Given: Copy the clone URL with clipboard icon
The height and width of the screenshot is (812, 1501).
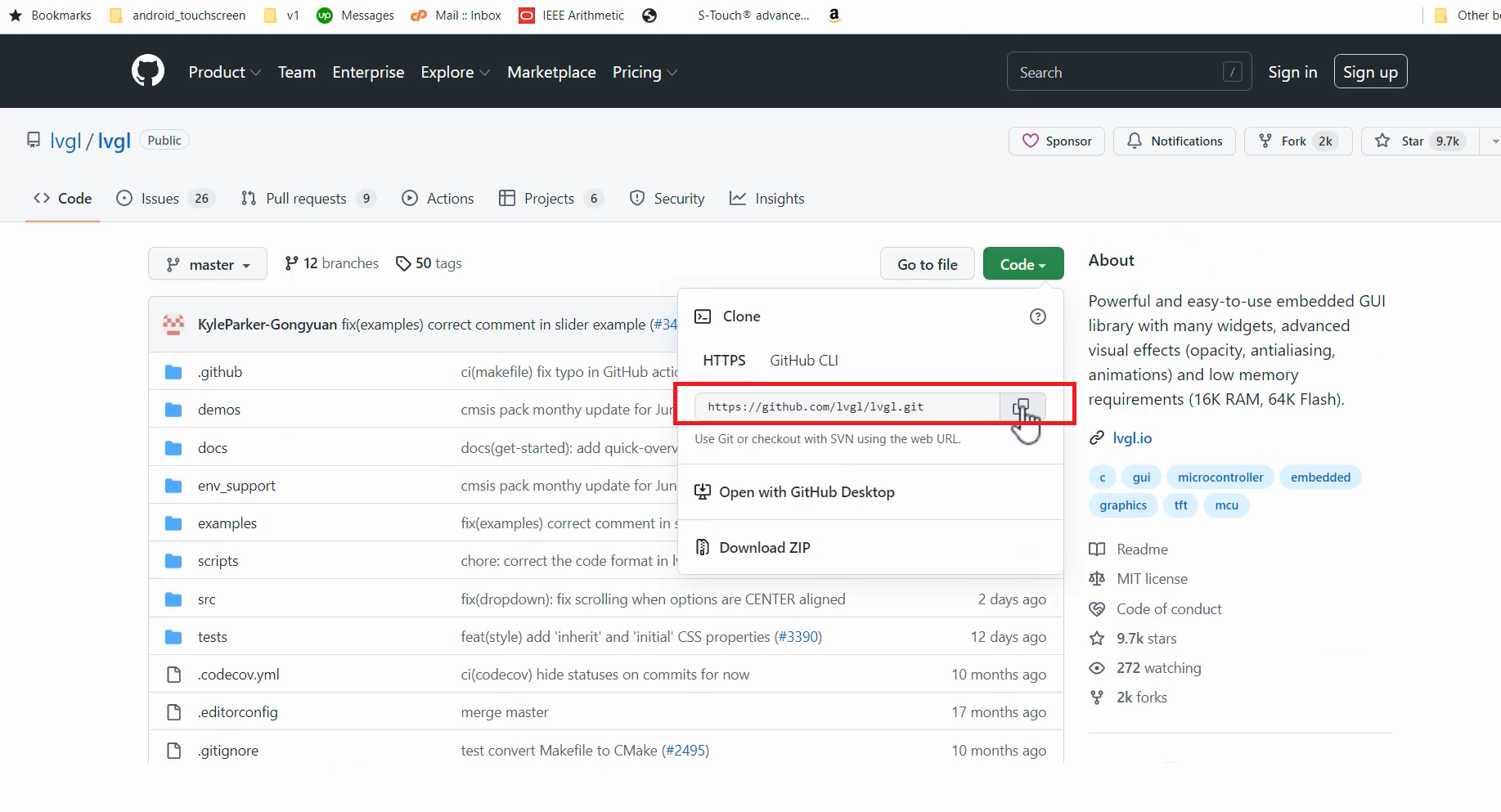Looking at the screenshot, I should tap(1022, 406).
